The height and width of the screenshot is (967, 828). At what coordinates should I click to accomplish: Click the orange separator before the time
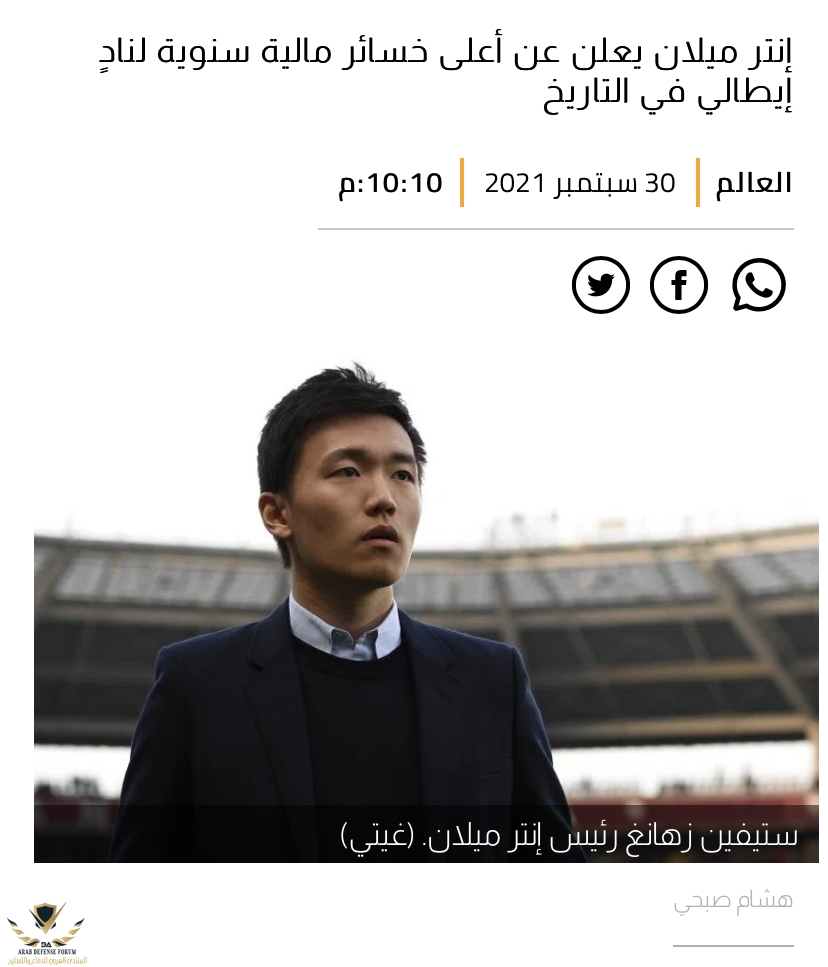462,183
